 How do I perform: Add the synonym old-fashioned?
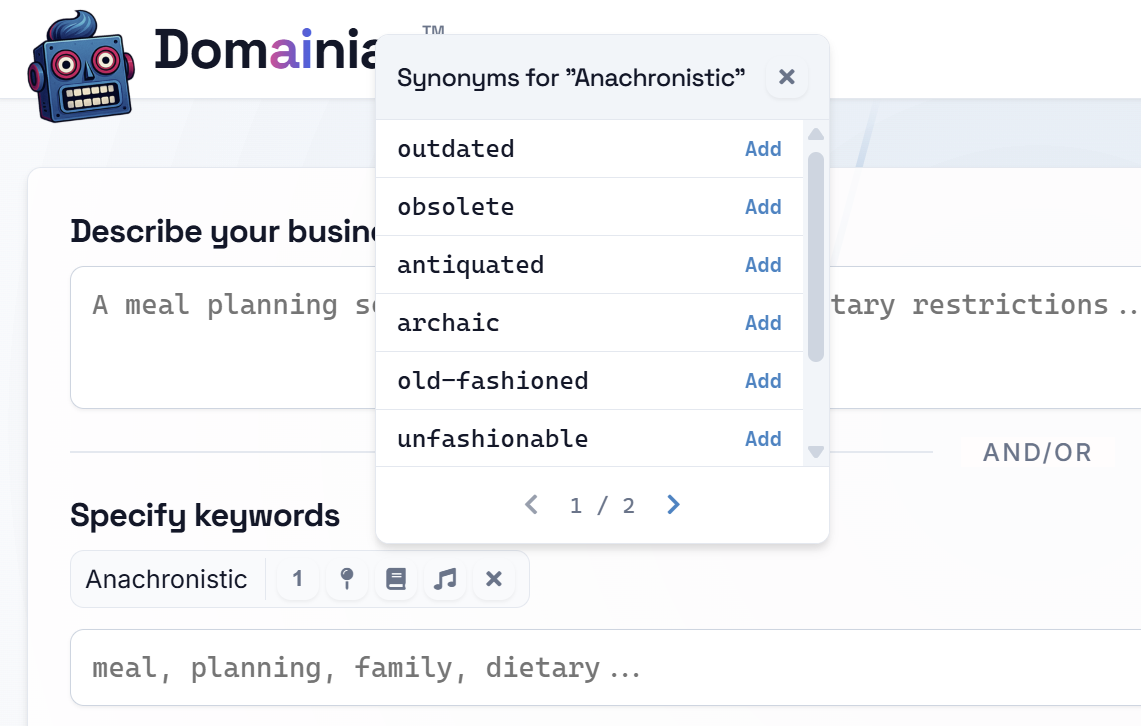click(763, 380)
